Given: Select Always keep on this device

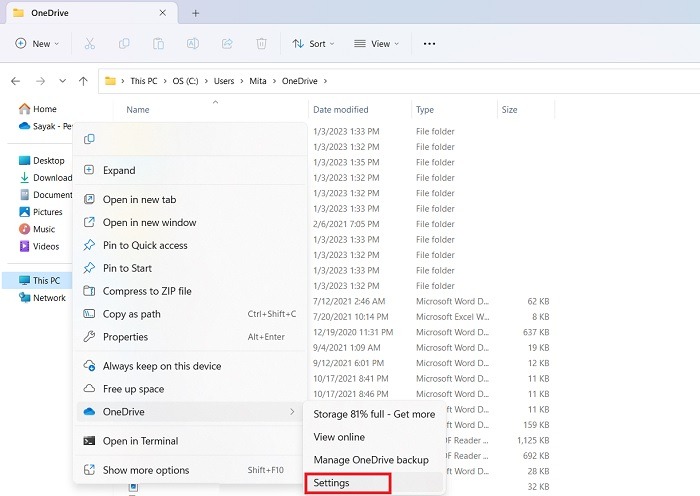Looking at the screenshot, I should 190,366.
